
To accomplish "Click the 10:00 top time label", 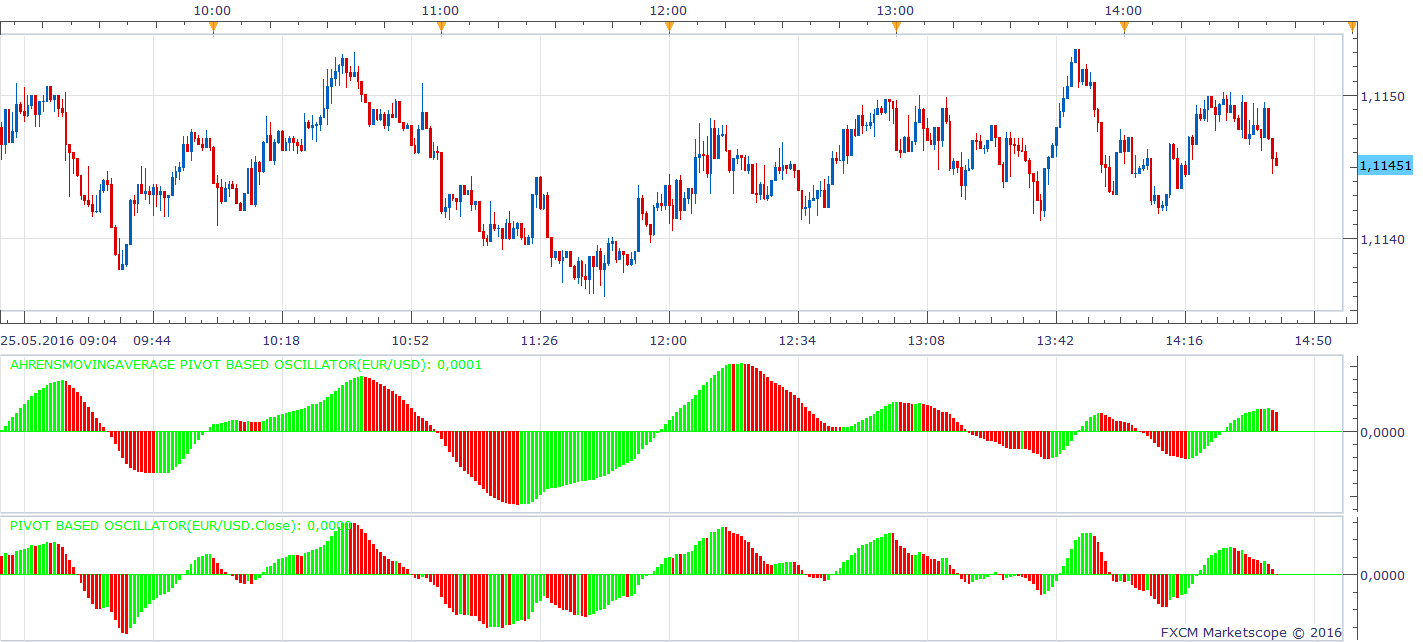I will coord(213,10).
